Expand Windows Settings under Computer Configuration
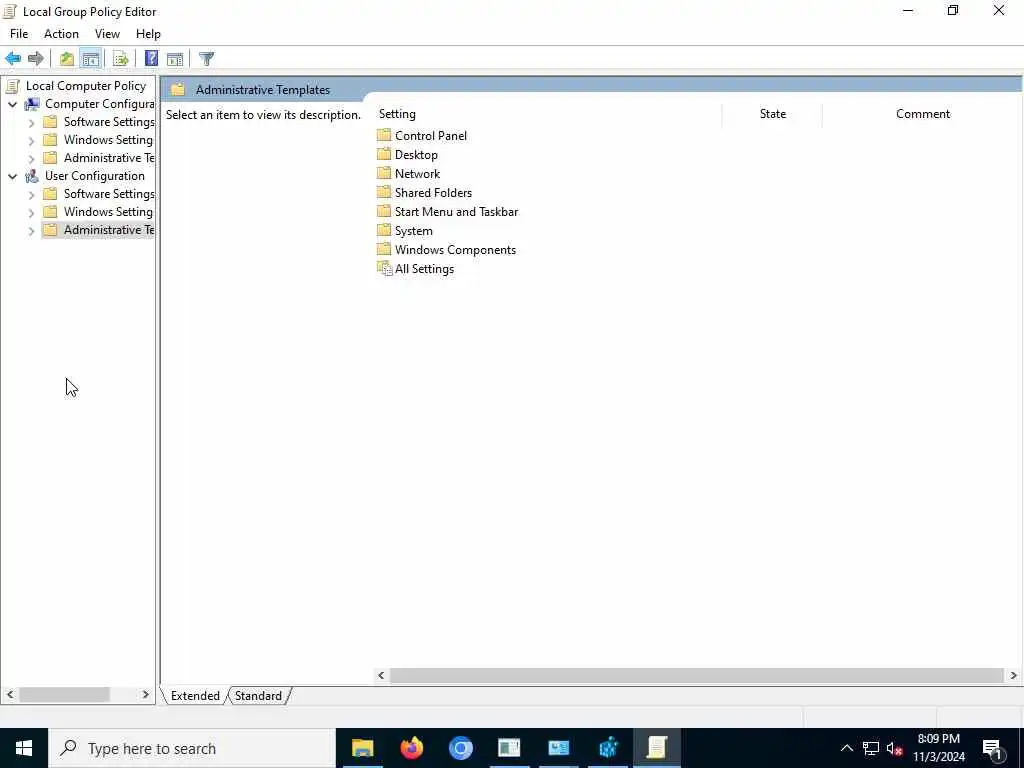This screenshot has width=1024, height=768. pyautogui.click(x=31, y=140)
